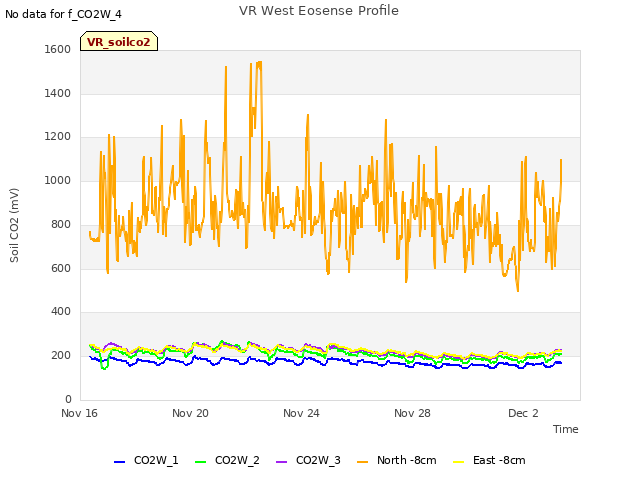Click the Nov 28 x-axis tick label
640x480 pixels.
point(412,413)
